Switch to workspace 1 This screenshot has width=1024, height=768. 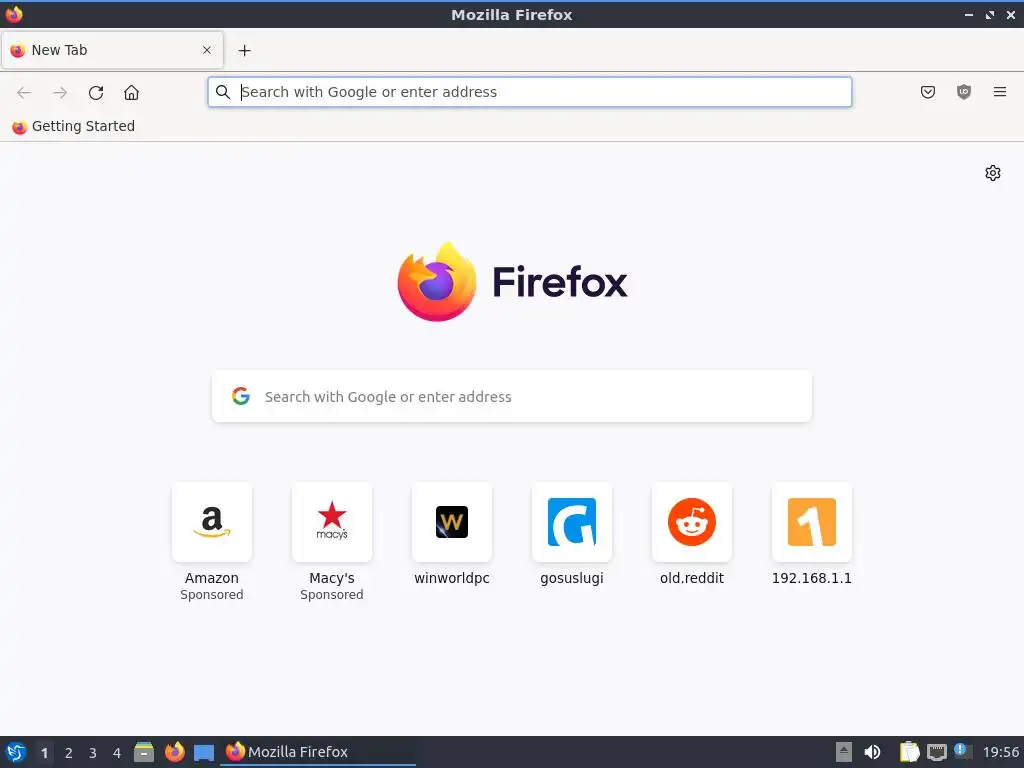coord(44,753)
